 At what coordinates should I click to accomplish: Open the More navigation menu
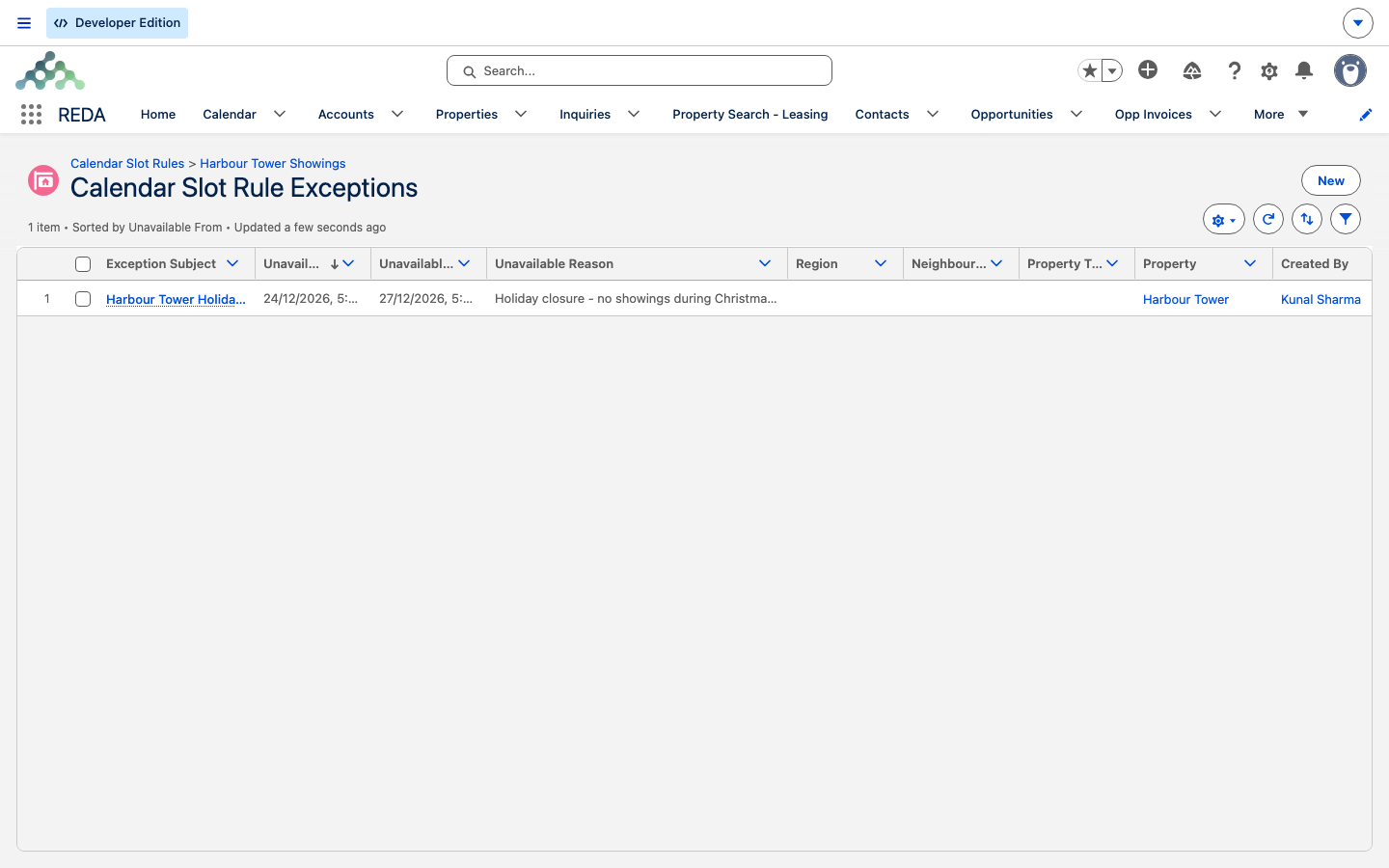(1281, 114)
